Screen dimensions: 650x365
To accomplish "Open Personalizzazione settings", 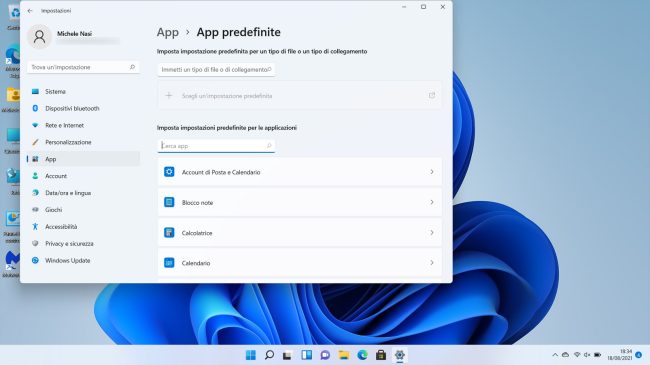I will (x=83, y=142).
